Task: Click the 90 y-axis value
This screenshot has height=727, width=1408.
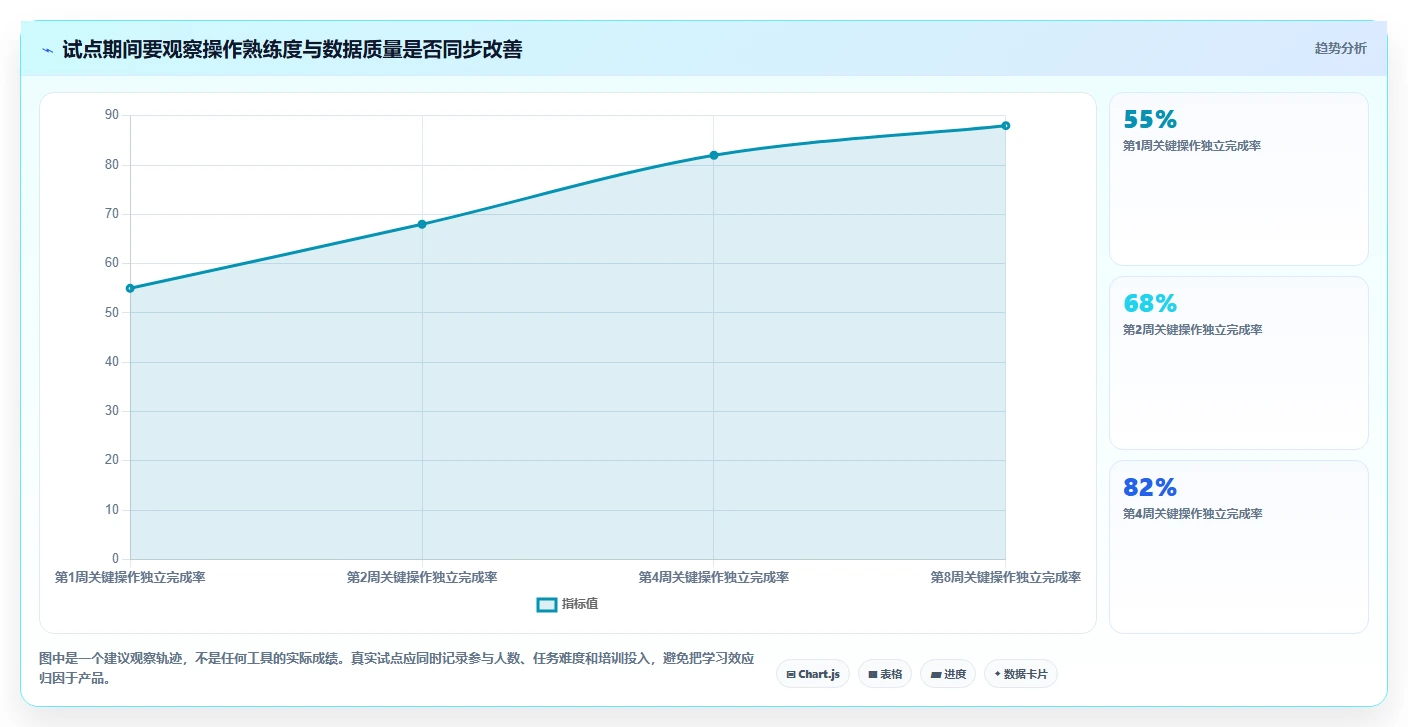Action: (112, 116)
